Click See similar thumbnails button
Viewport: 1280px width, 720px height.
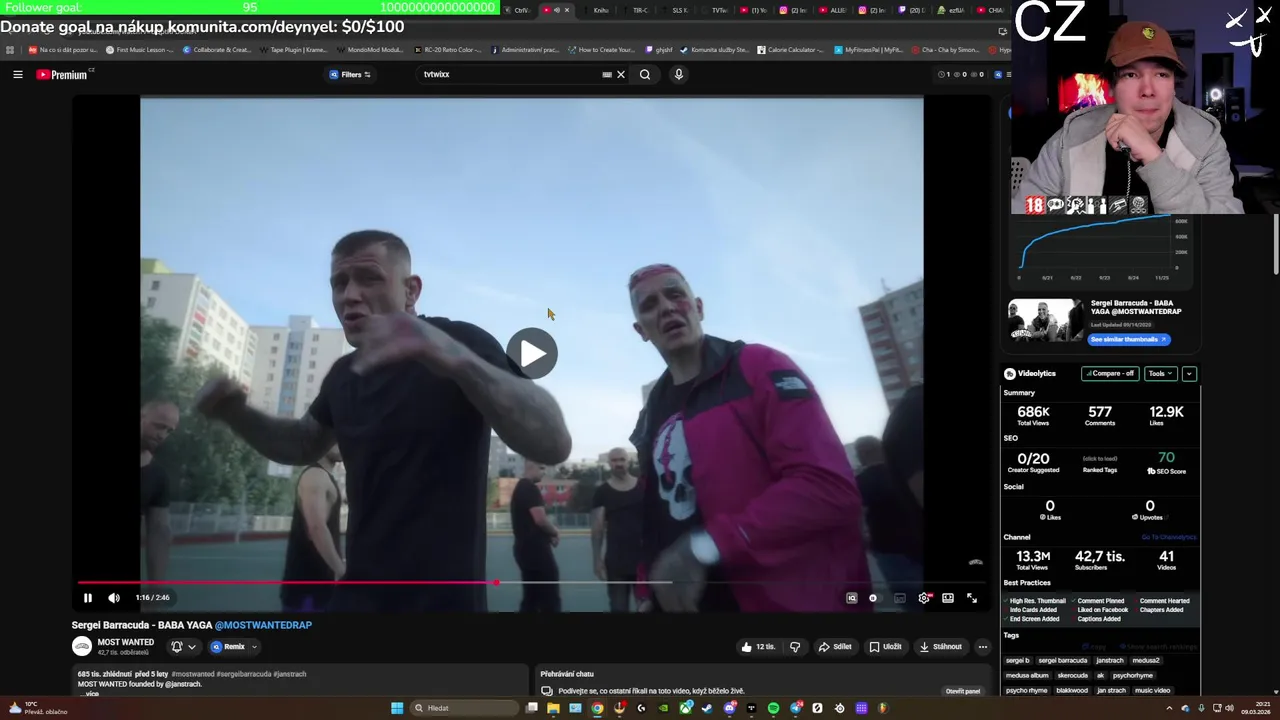click(x=1128, y=339)
